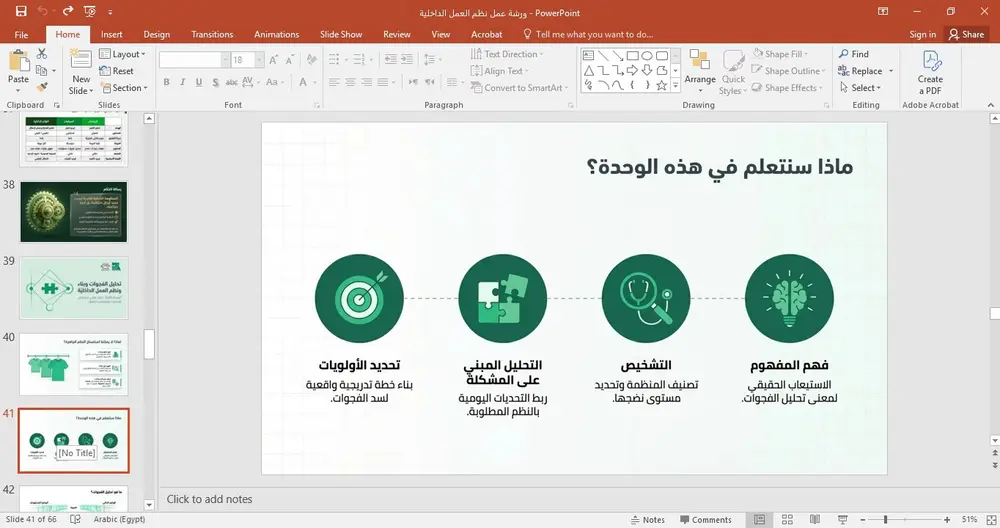This screenshot has height=528, width=1000.
Task: Open the font size dropdown
Action: coord(260,60)
